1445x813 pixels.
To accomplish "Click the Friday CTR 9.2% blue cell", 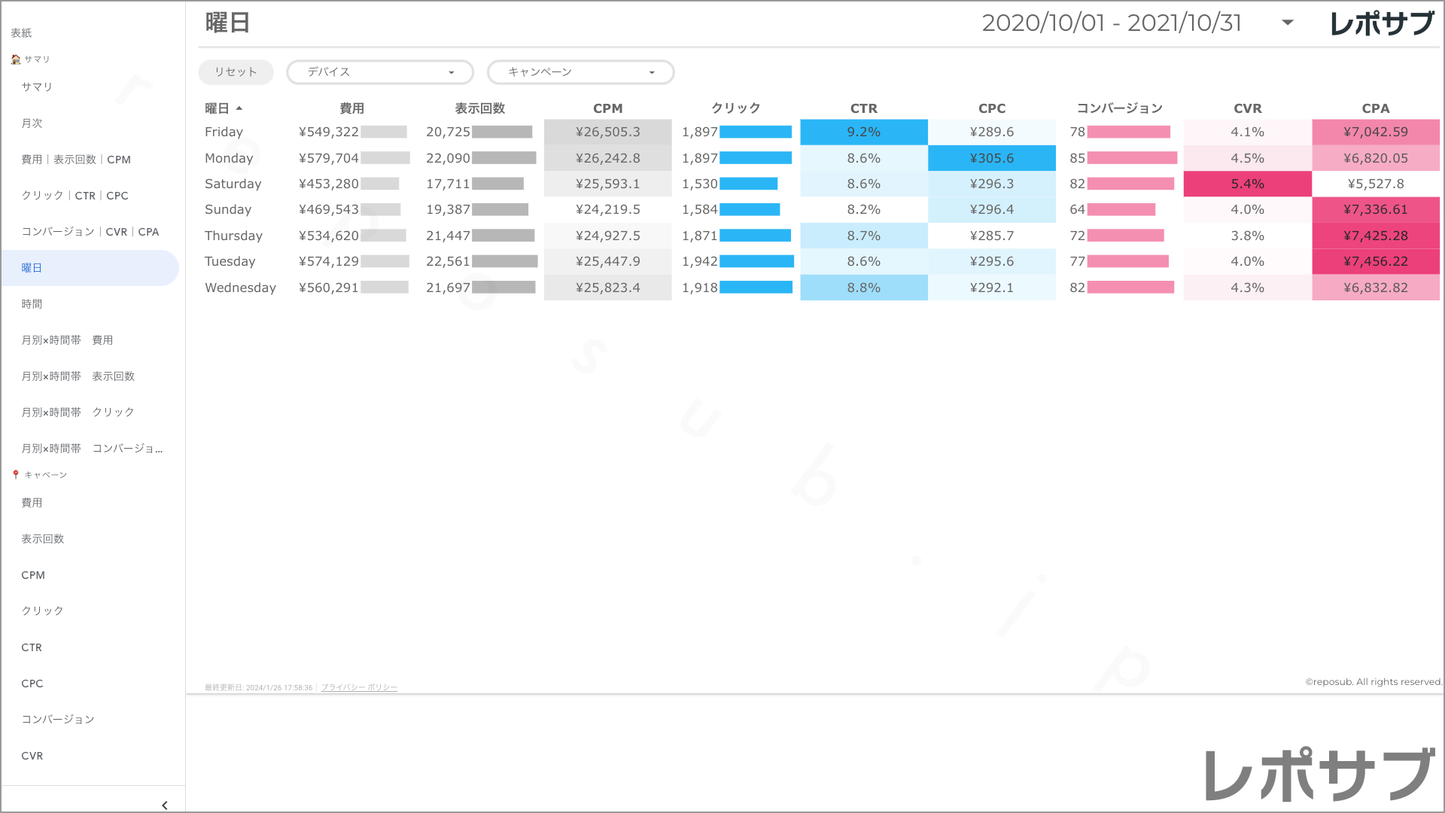I will [863, 132].
